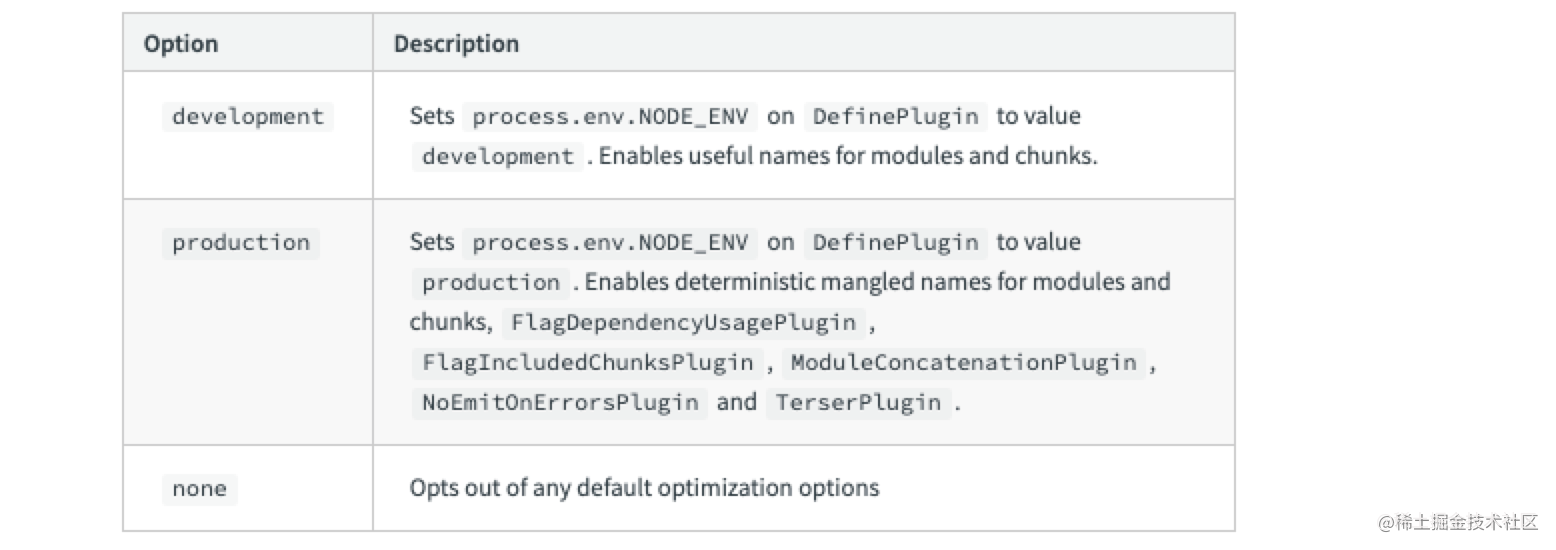The height and width of the screenshot is (550, 1556).
Task: Click the FlagIncludedChunksPlugin code label
Action: coord(587,363)
